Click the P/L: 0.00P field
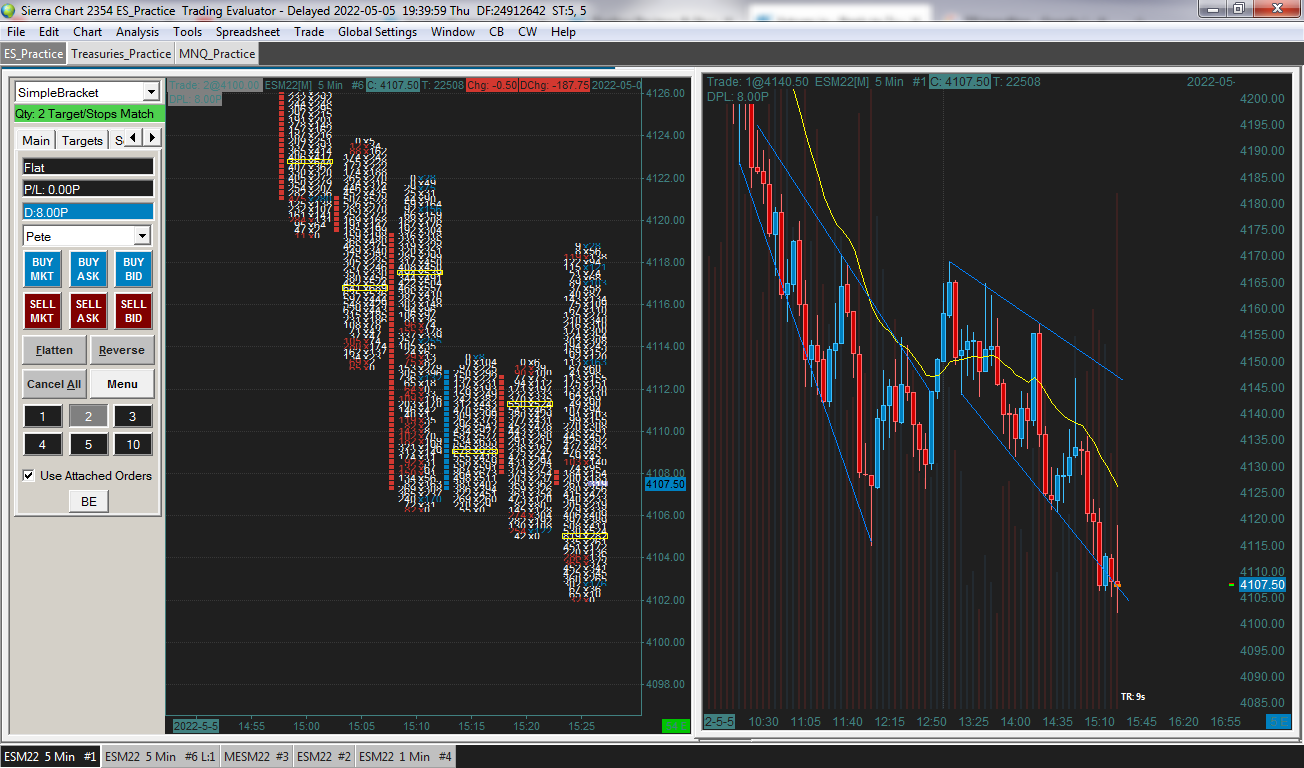This screenshot has width=1304, height=768. 88,189
